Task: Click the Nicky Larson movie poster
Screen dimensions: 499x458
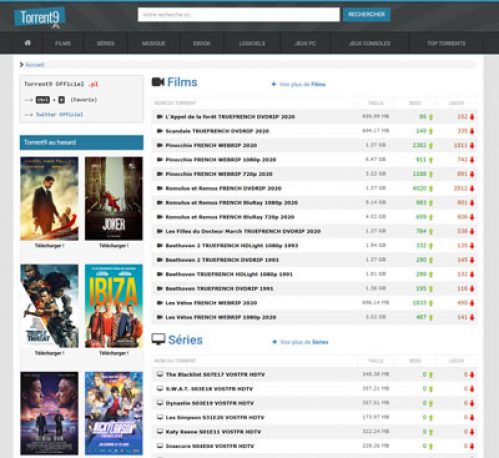Action: click(114, 413)
